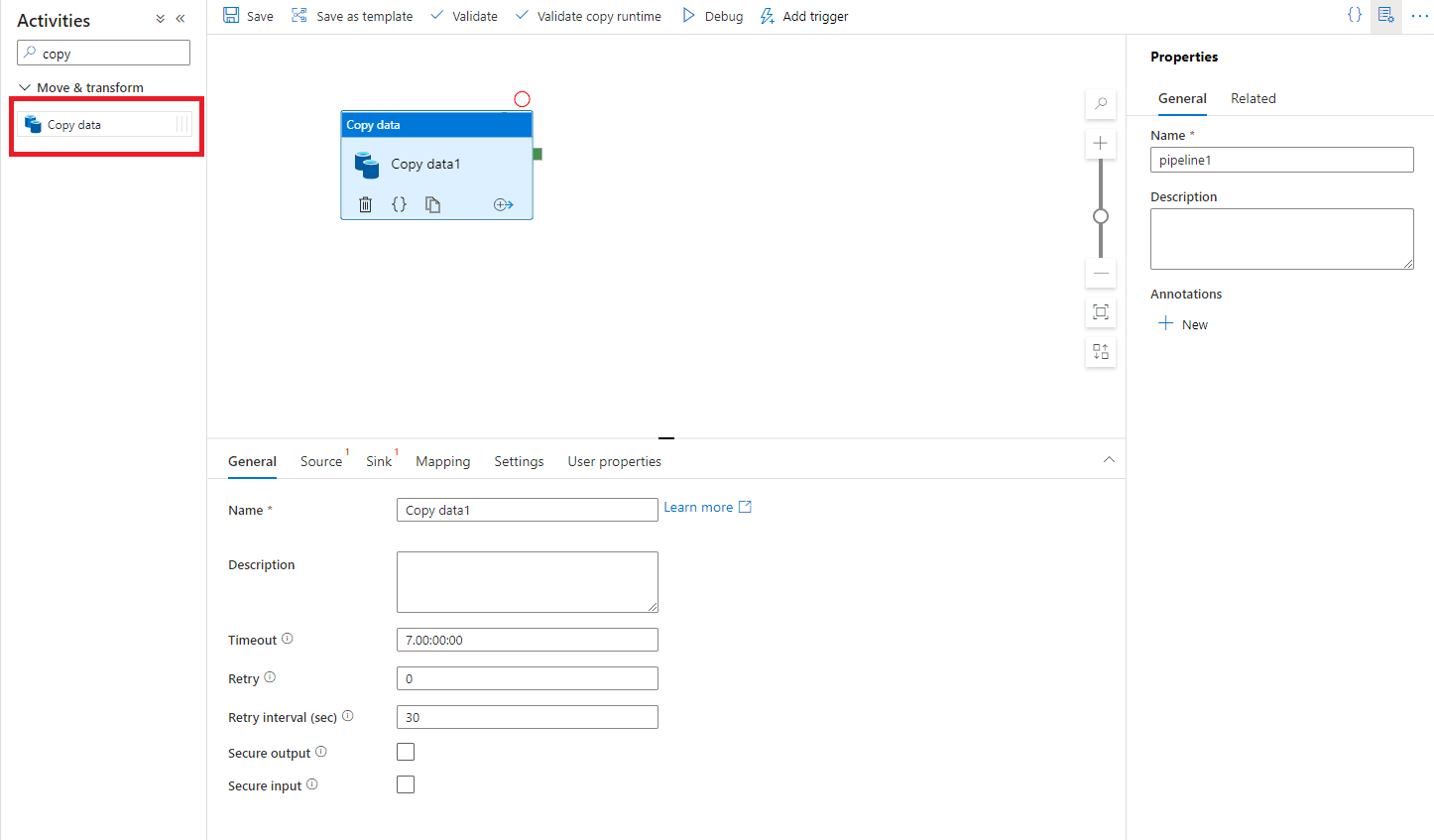Enable the Secure output checkbox

[x=406, y=752]
